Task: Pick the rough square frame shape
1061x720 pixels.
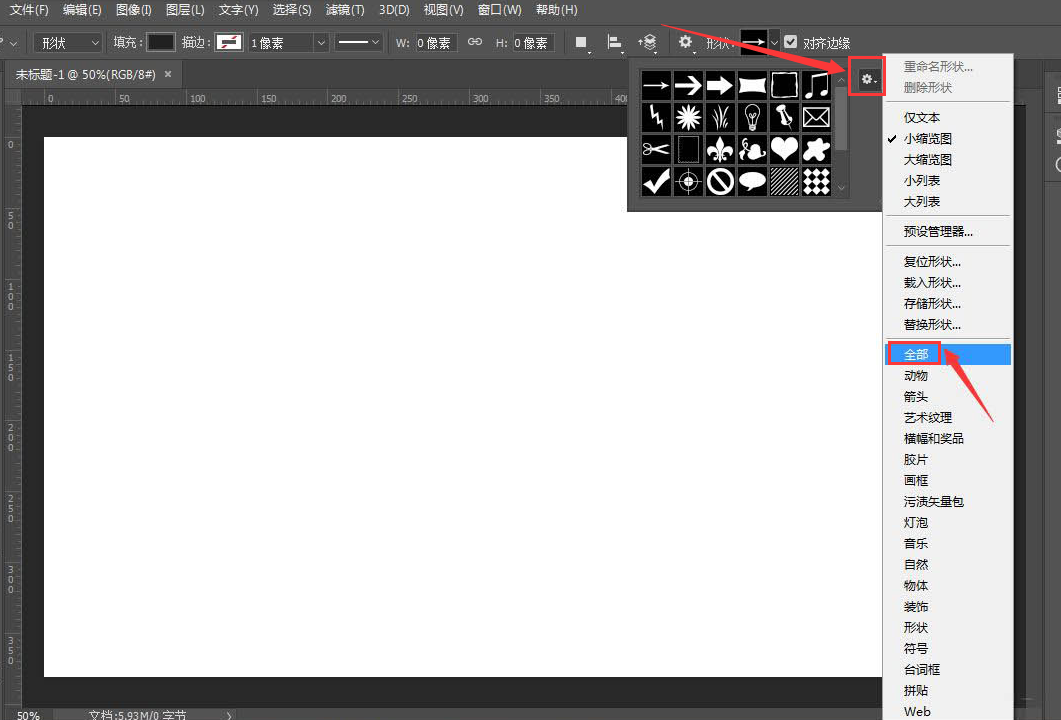Action: 784,86
